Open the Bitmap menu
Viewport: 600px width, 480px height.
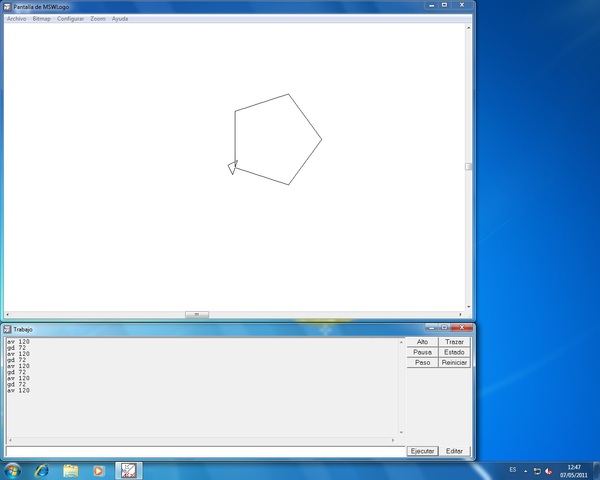[x=41, y=19]
